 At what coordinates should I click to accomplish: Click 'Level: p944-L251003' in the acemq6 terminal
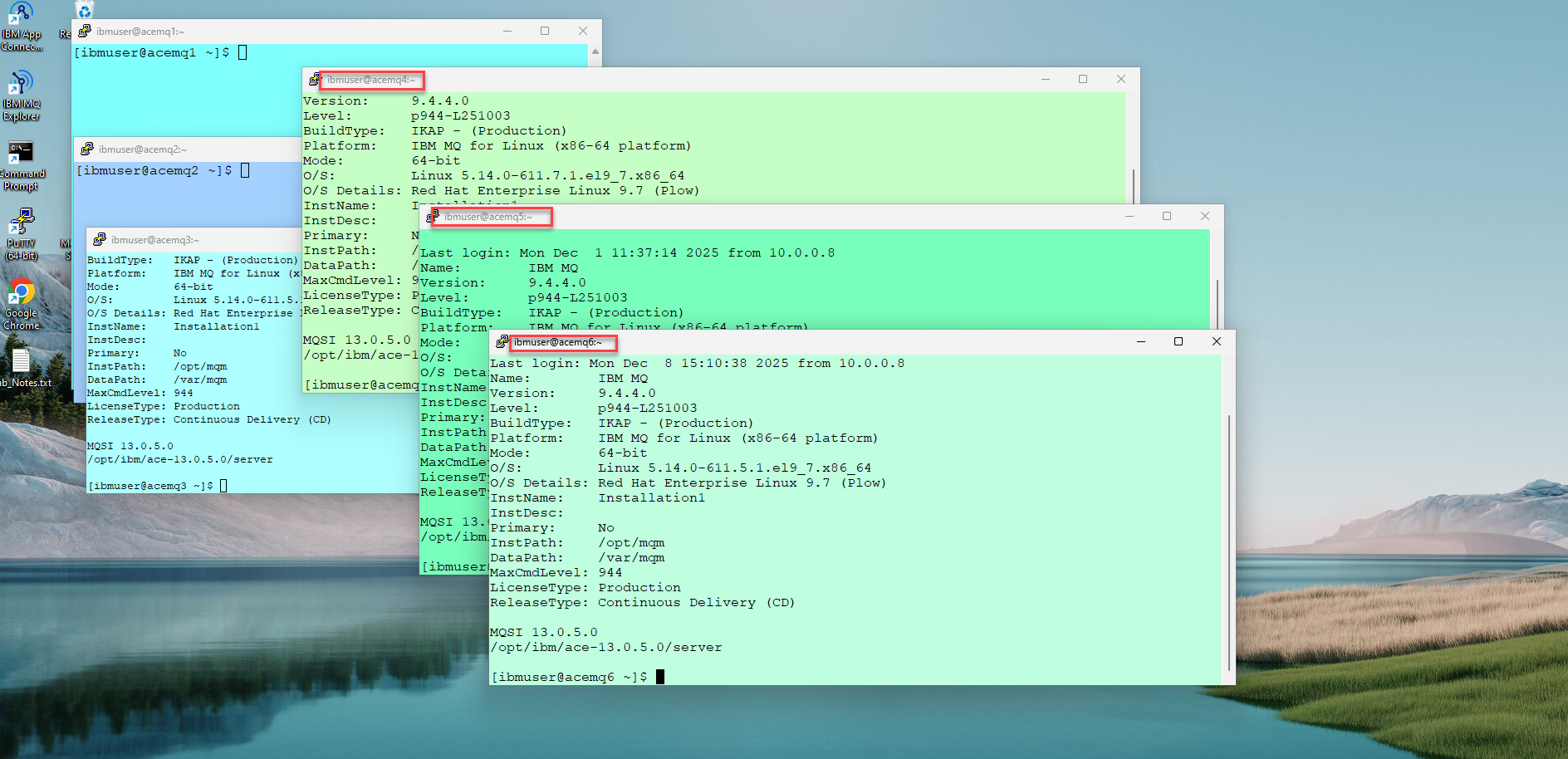pos(593,408)
